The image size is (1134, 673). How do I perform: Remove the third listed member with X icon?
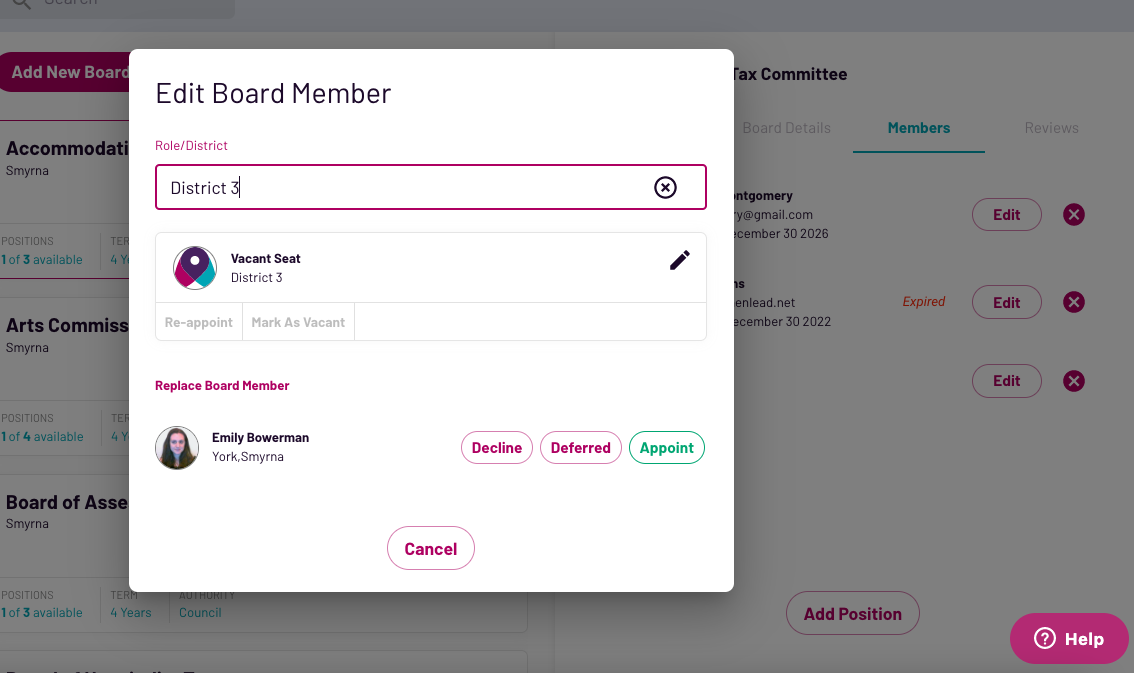point(1073,381)
